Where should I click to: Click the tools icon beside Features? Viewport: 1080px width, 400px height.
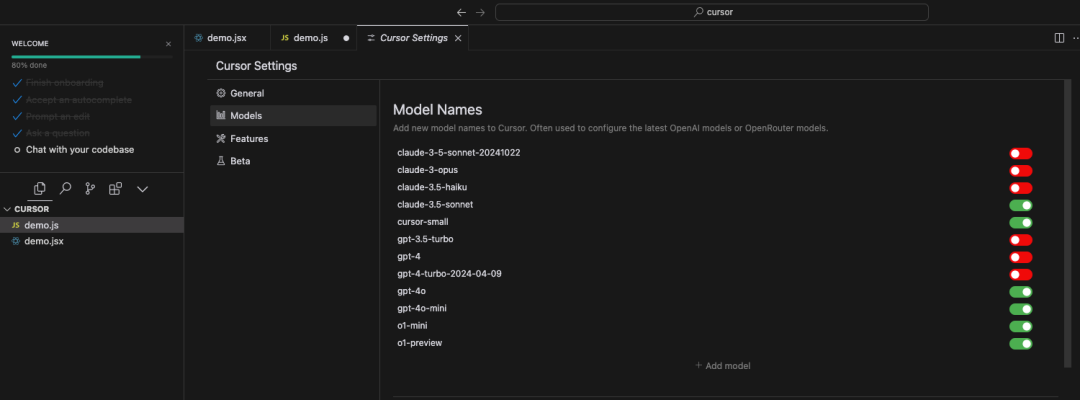pyautogui.click(x=221, y=138)
